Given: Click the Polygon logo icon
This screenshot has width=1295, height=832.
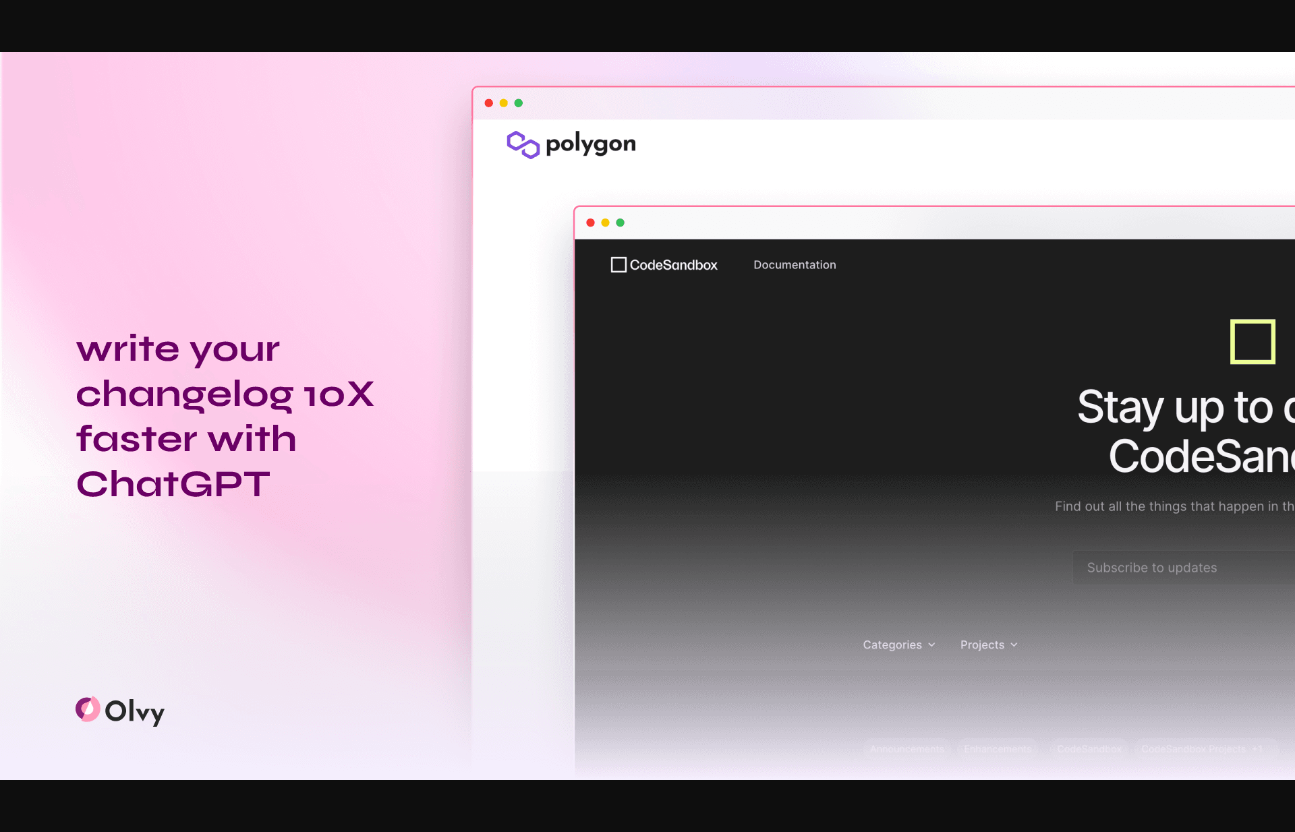Looking at the screenshot, I should pos(522,145).
